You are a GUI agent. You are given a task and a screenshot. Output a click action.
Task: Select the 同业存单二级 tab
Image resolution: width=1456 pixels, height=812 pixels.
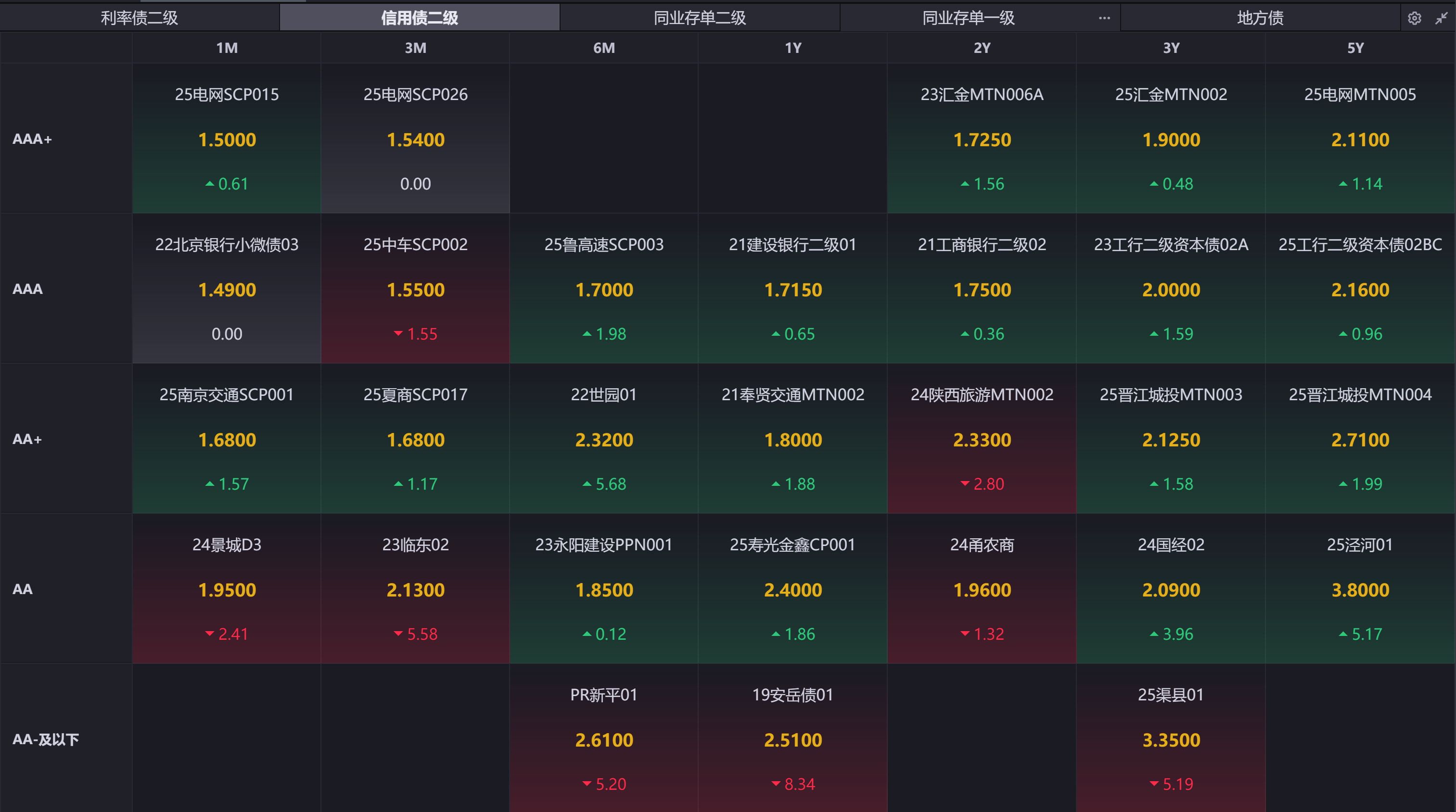[x=699, y=18]
